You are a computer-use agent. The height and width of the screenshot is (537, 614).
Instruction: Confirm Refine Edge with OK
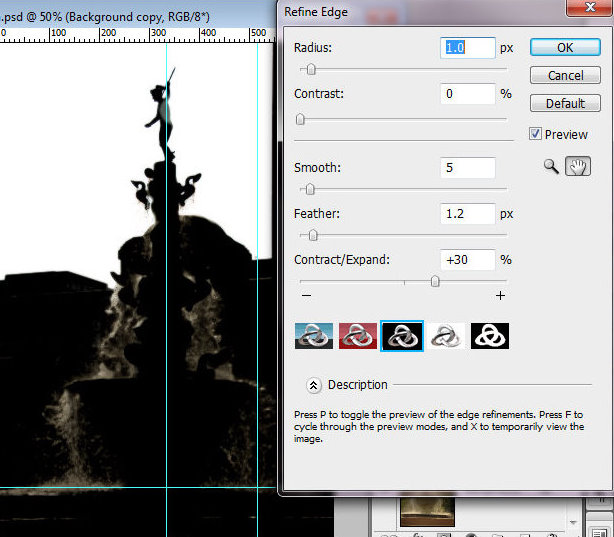point(565,47)
